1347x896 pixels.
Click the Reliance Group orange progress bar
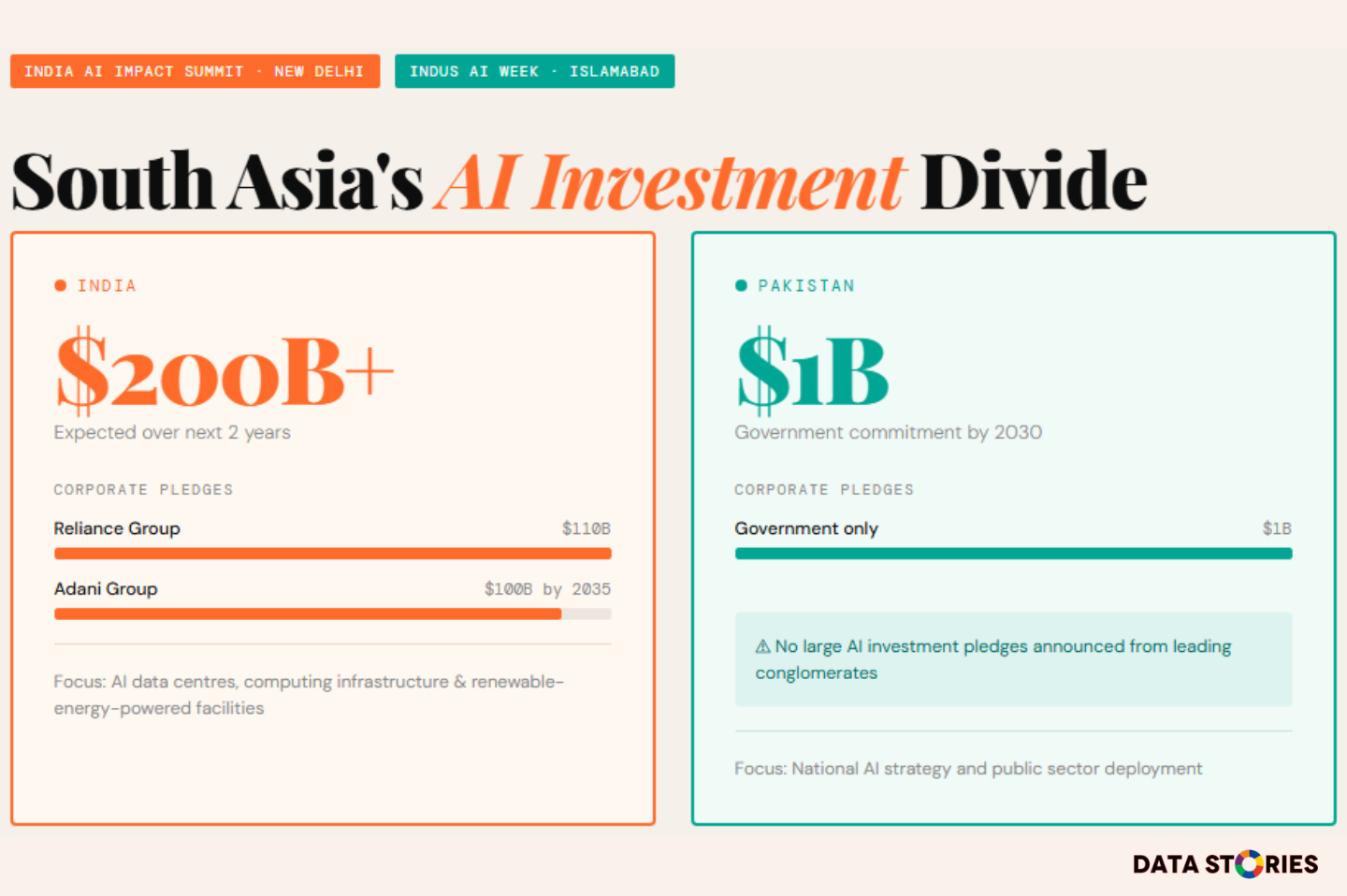click(x=332, y=554)
